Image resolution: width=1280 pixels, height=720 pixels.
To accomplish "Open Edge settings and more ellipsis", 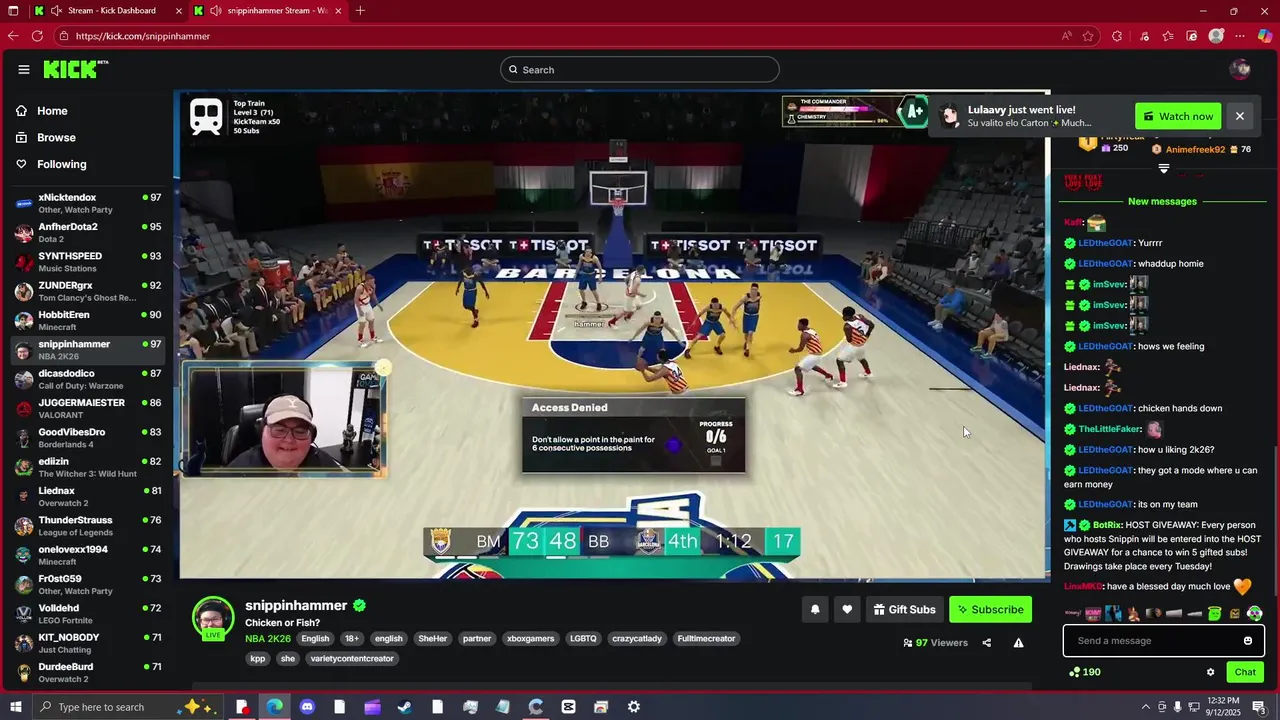I will [1240, 36].
